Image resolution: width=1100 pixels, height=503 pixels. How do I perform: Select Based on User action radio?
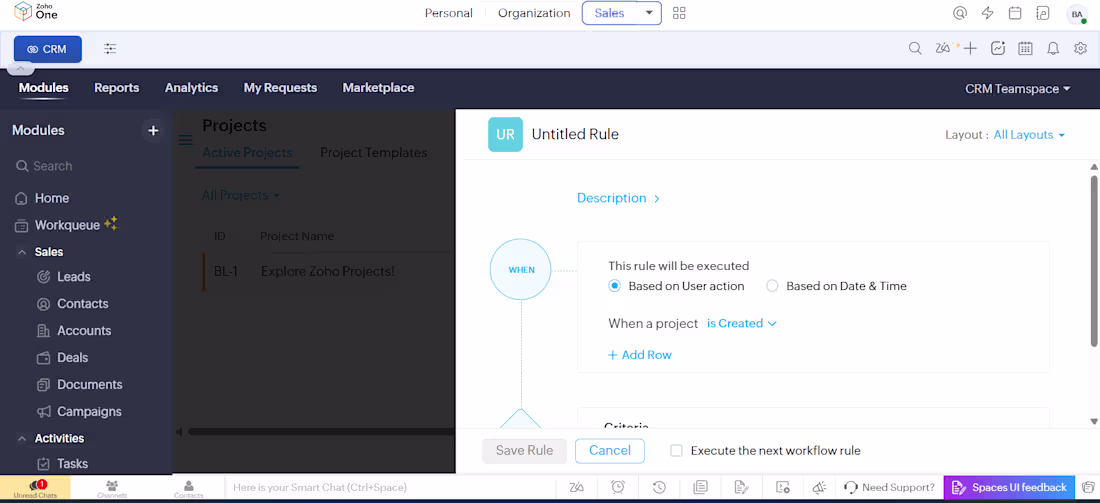click(615, 286)
